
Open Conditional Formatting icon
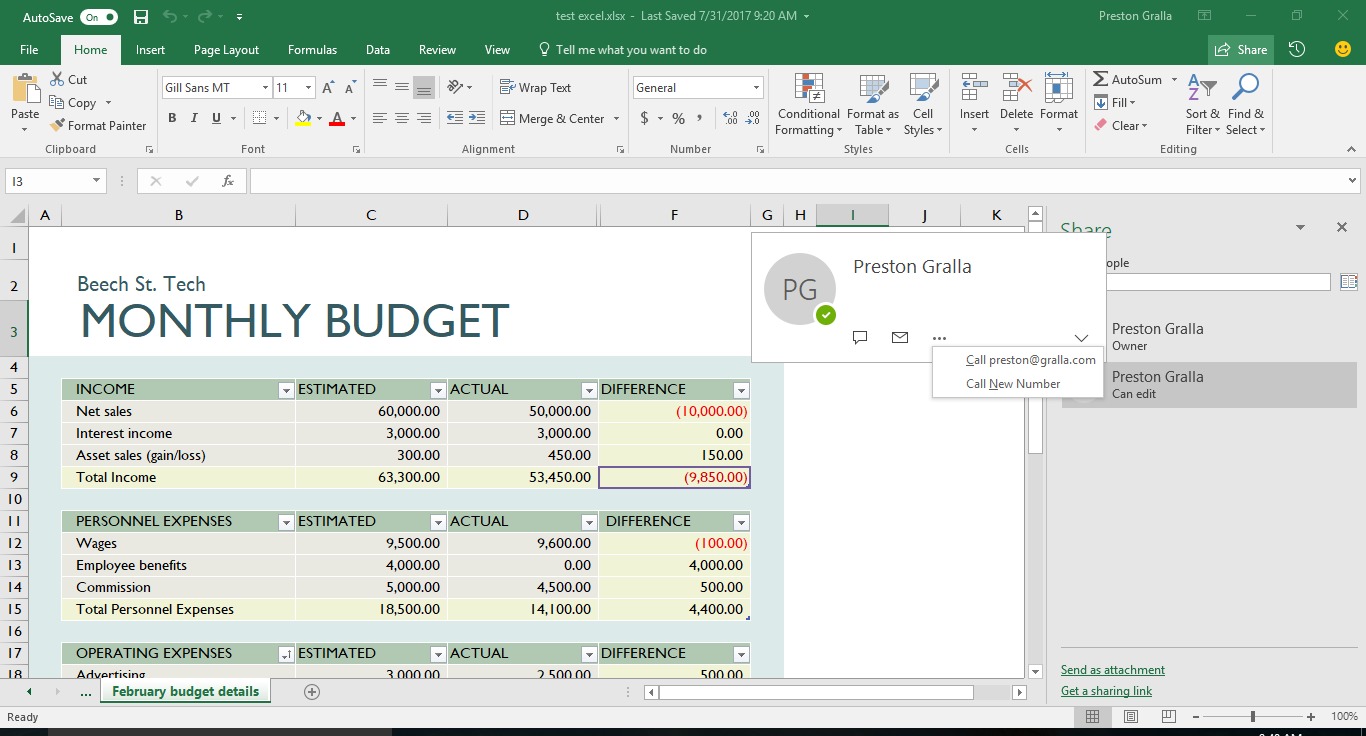click(808, 88)
